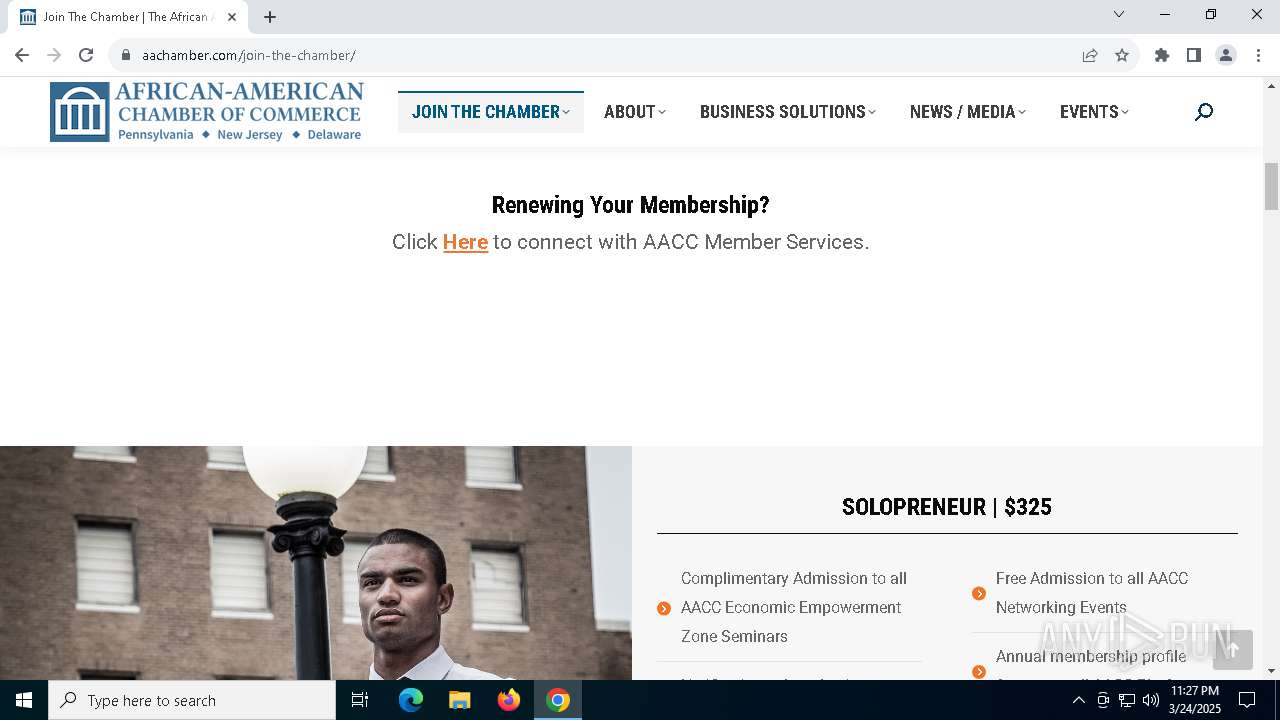Click the orange Here link

coord(465,242)
